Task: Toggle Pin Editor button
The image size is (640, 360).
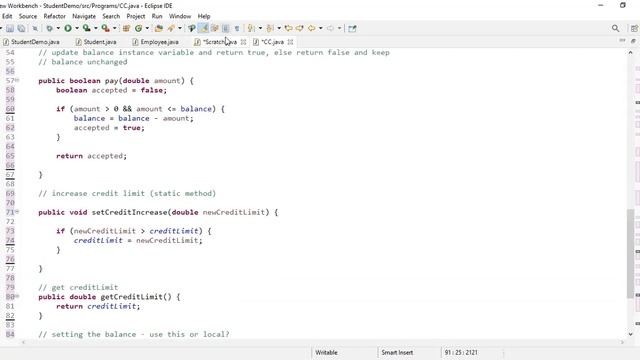Action: tap(352, 28)
